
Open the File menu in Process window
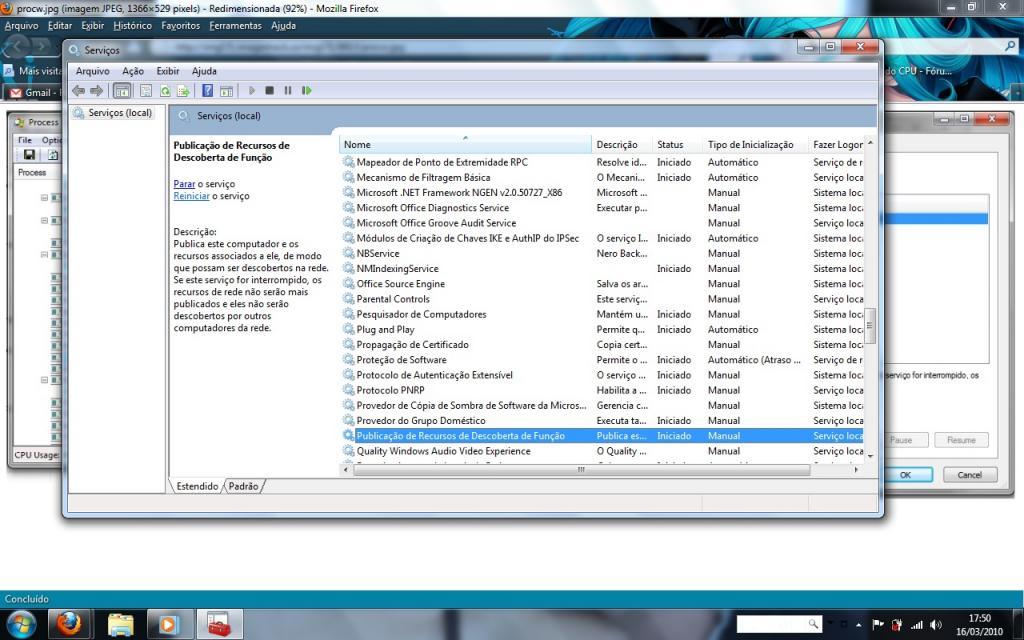point(25,140)
